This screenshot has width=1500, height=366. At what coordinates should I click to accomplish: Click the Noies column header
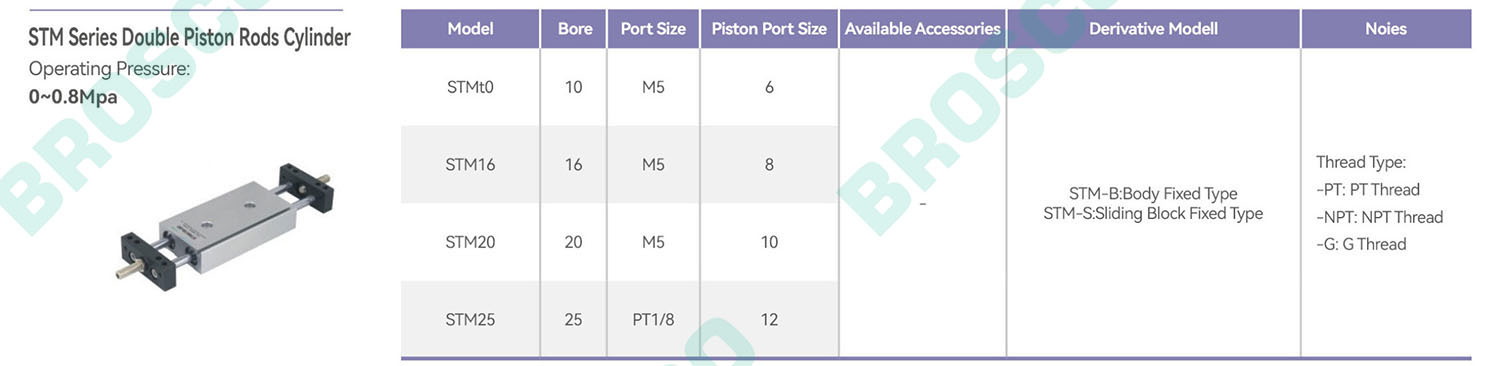tap(1386, 29)
